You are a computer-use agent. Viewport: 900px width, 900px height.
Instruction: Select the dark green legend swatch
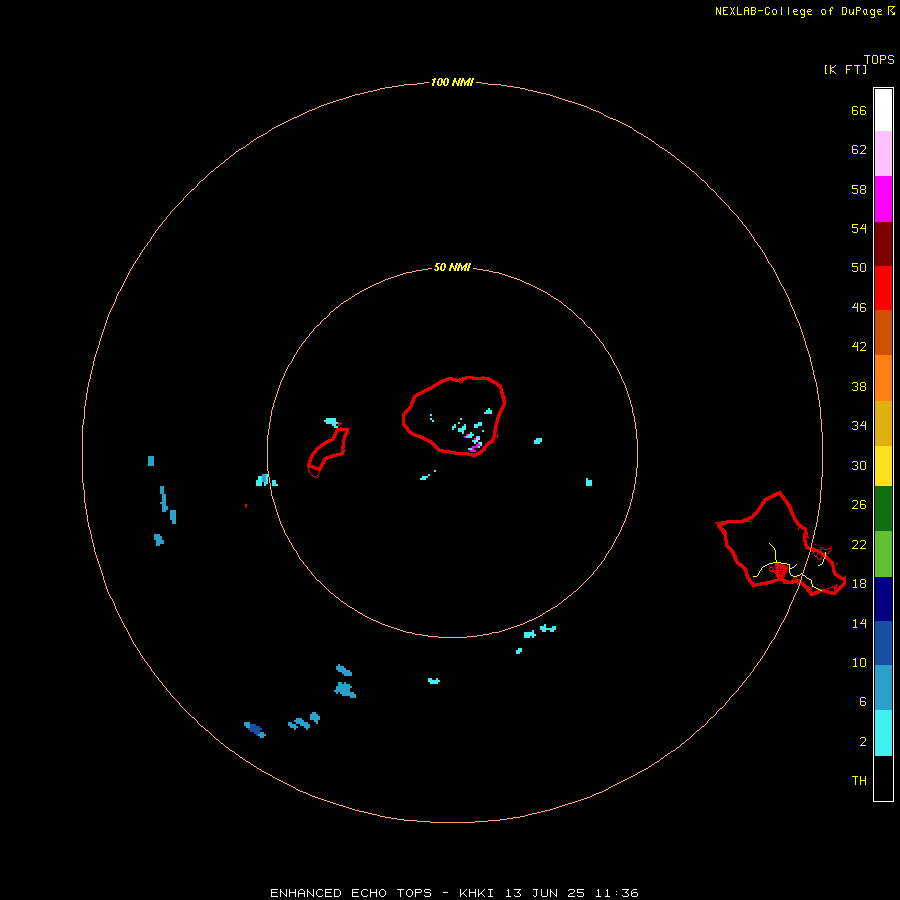click(x=883, y=508)
